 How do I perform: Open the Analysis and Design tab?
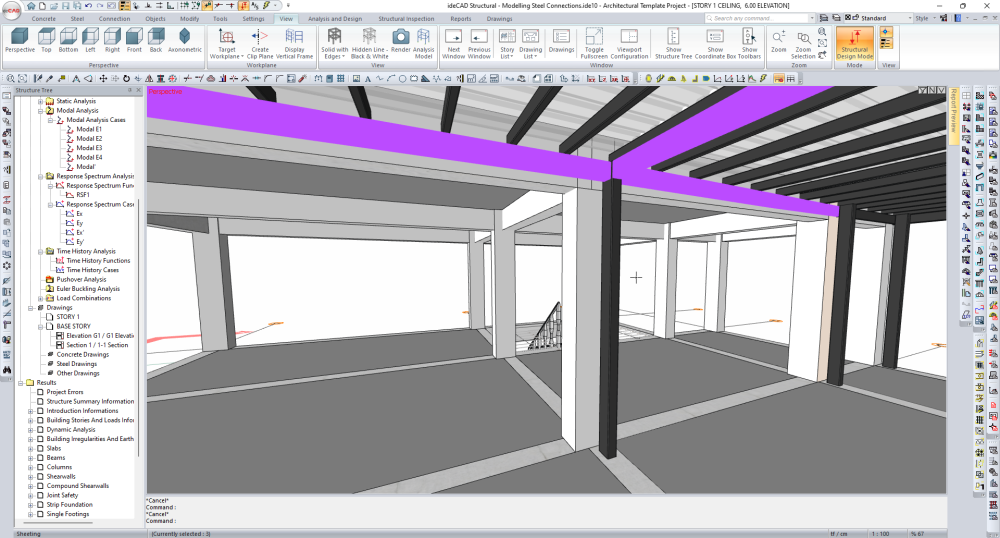[335, 18]
